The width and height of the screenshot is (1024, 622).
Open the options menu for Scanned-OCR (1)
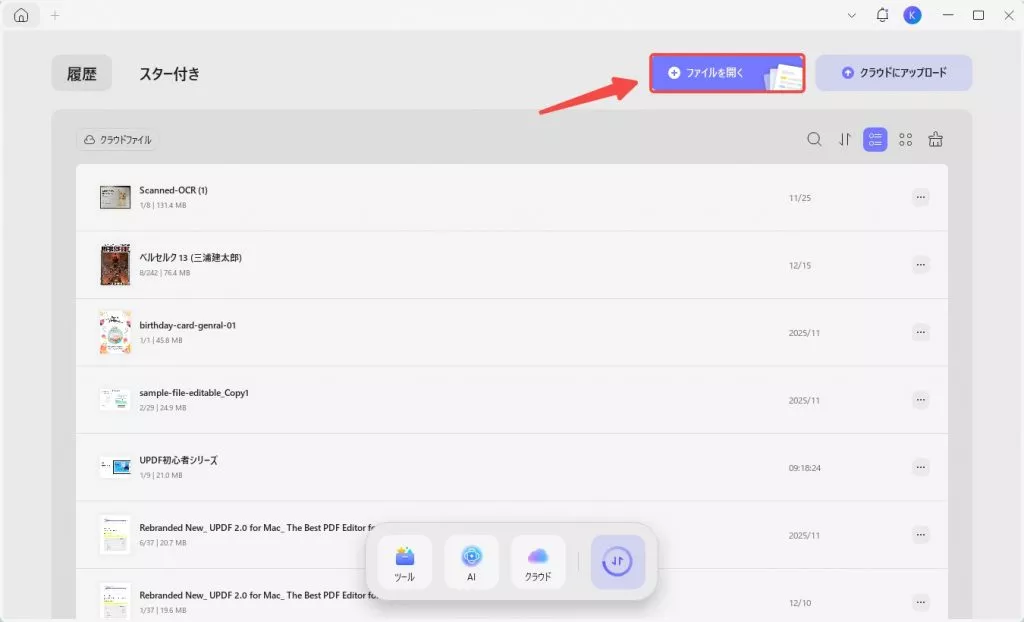pyautogui.click(x=920, y=197)
